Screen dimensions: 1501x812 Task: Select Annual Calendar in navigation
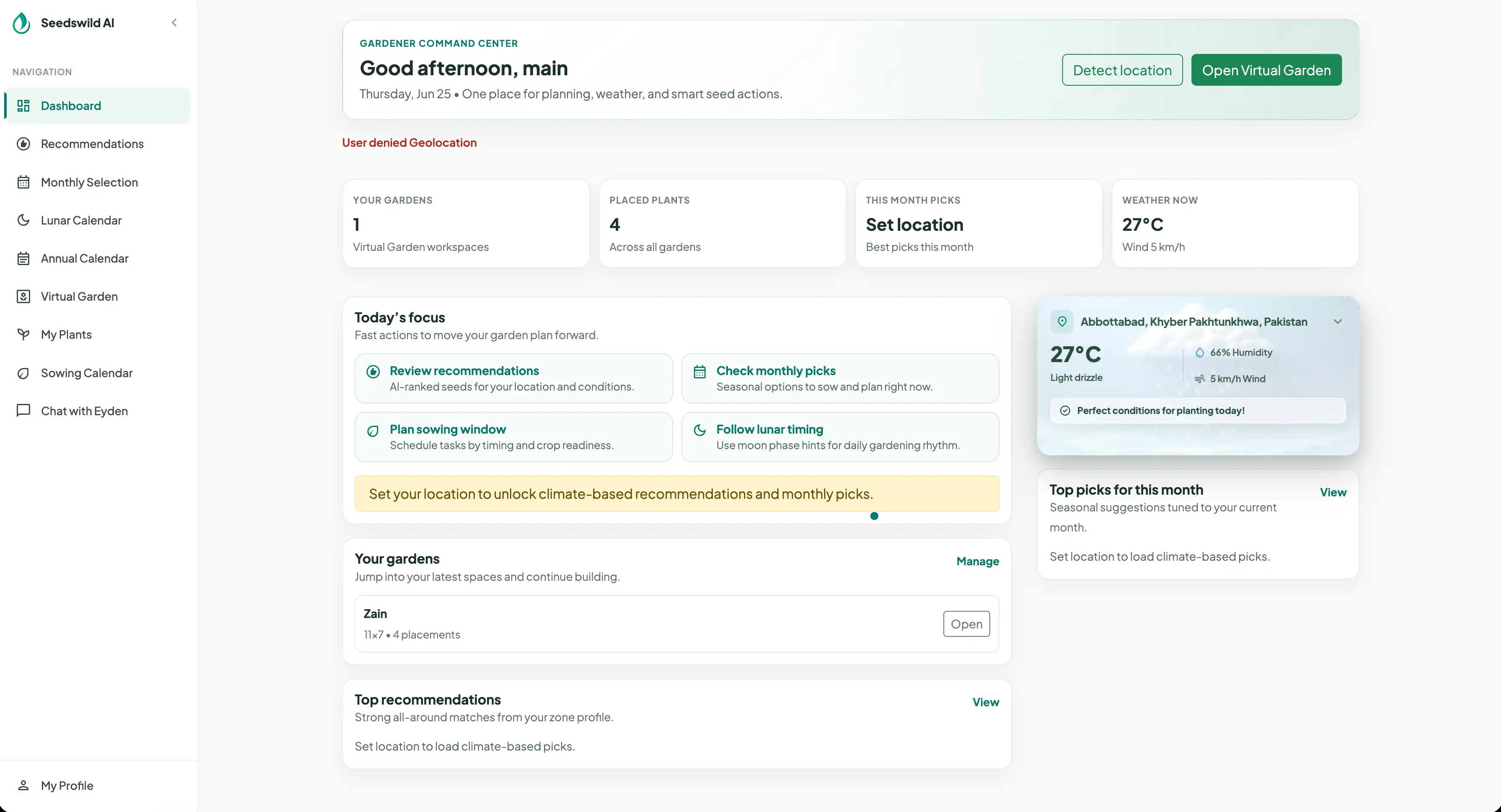coord(98,258)
